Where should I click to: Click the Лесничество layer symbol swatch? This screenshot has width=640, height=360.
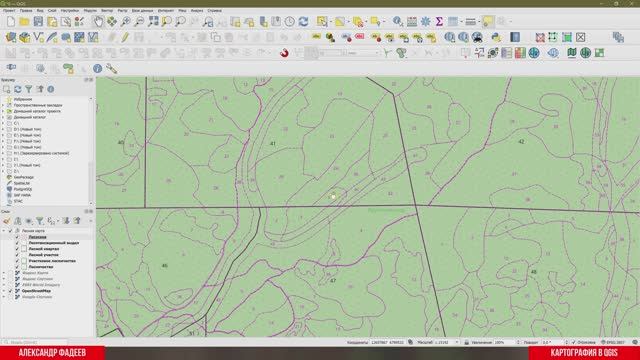pos(24,267)
